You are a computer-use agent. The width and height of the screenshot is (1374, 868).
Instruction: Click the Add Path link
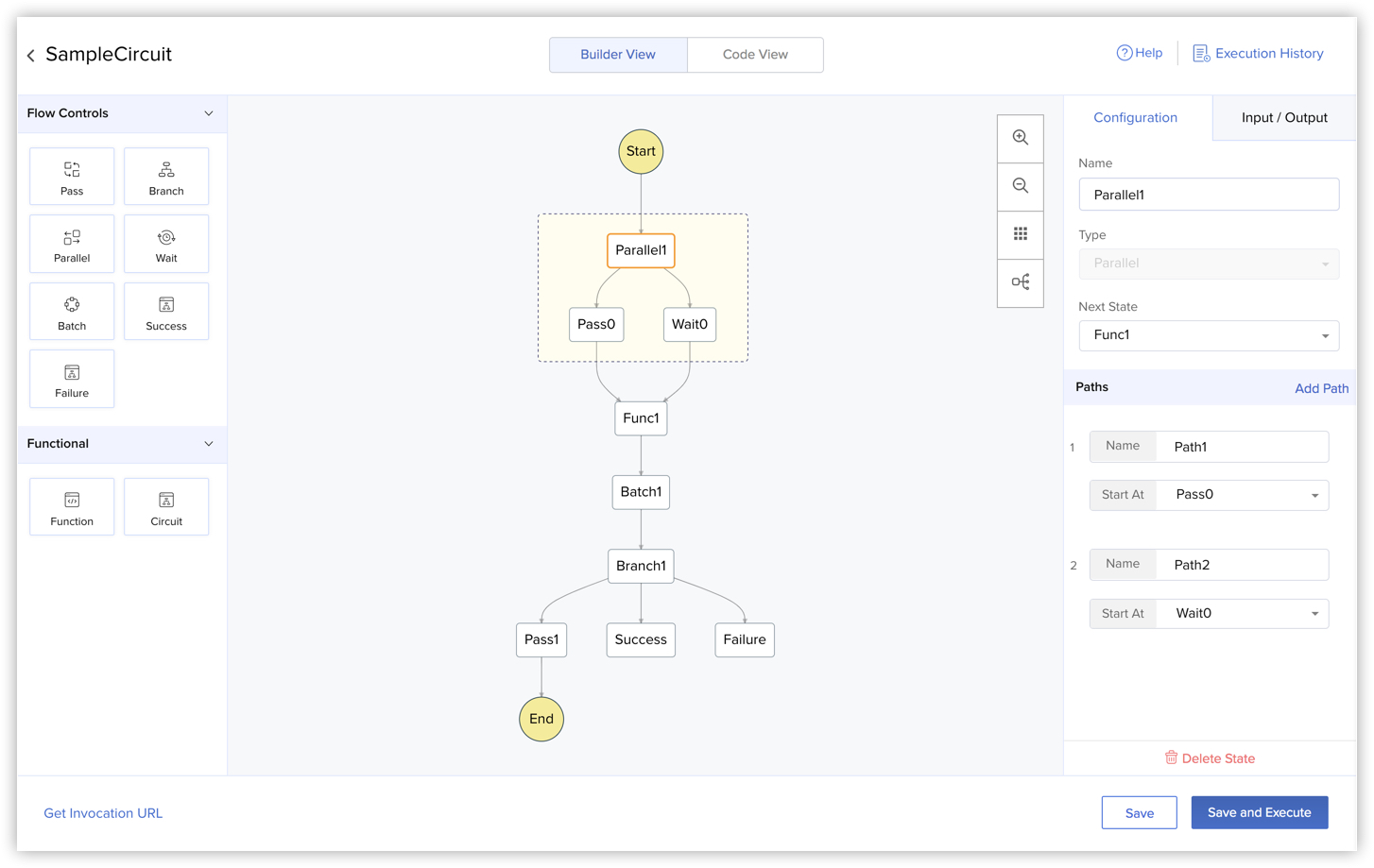coord(1321,388)
